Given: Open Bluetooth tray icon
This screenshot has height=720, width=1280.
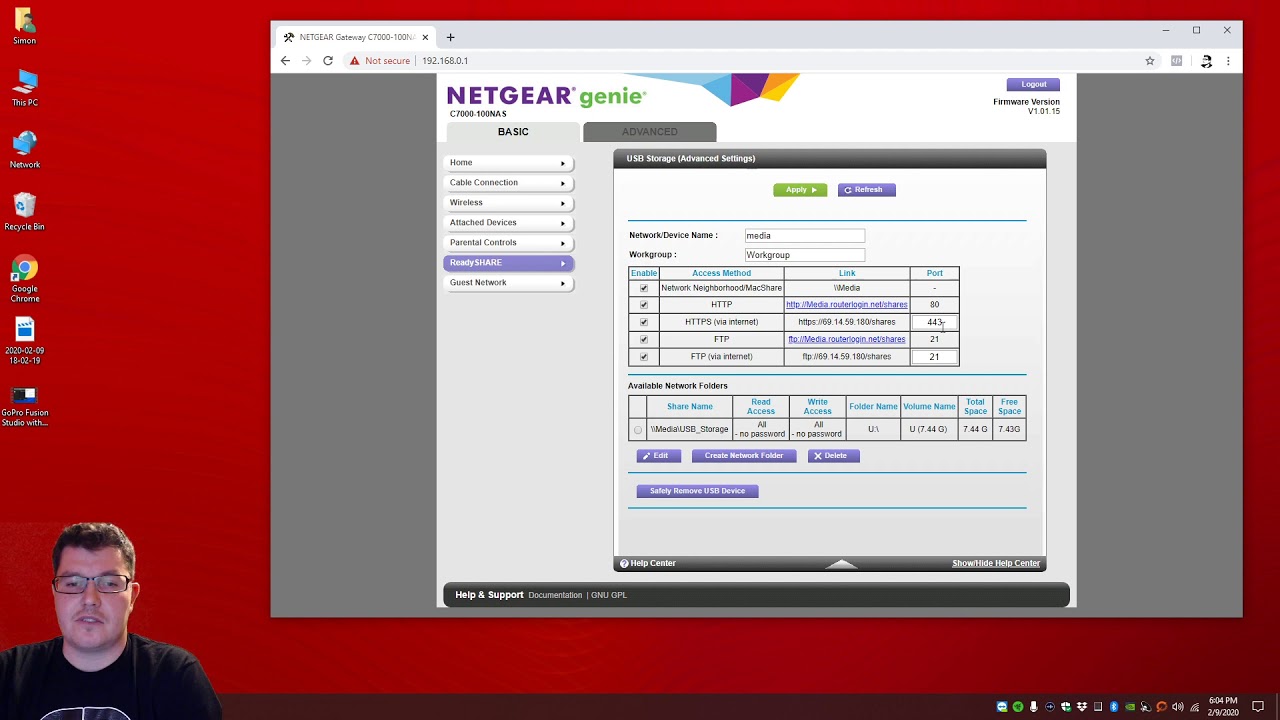Looking at the screenshot, I should coord(1114,707).
